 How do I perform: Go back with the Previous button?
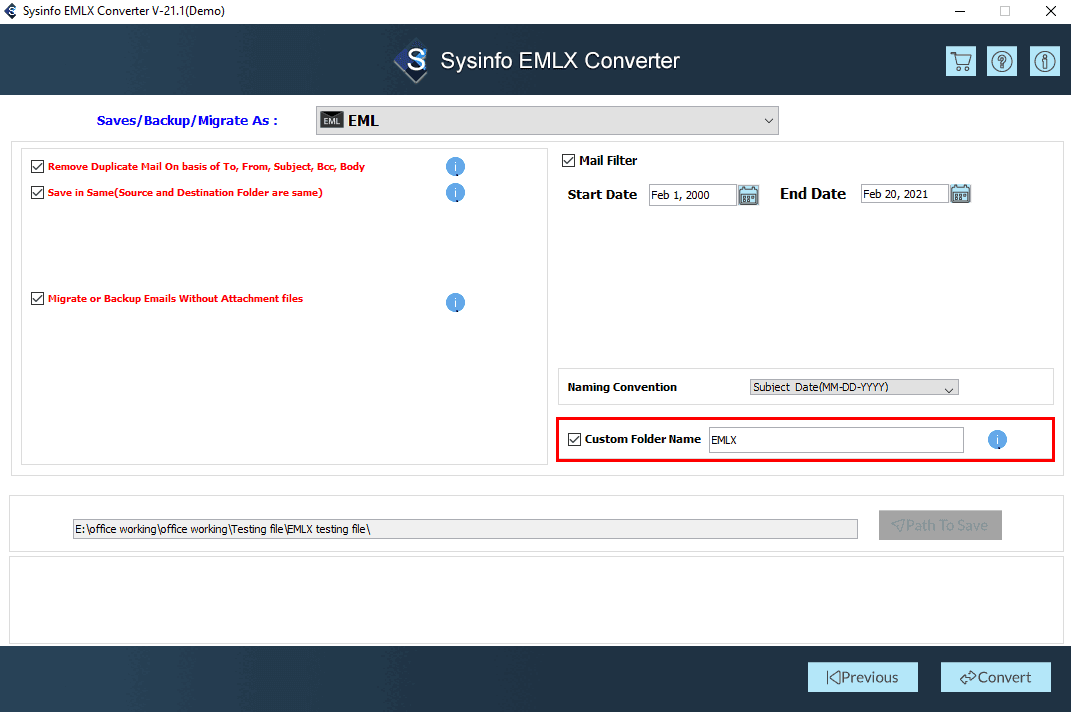863,677
